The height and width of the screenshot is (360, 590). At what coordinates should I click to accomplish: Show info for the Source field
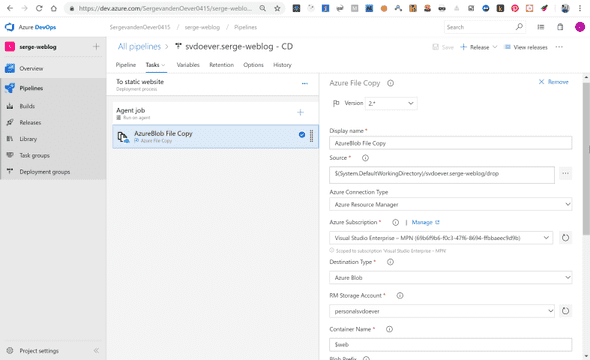(365, 158)
